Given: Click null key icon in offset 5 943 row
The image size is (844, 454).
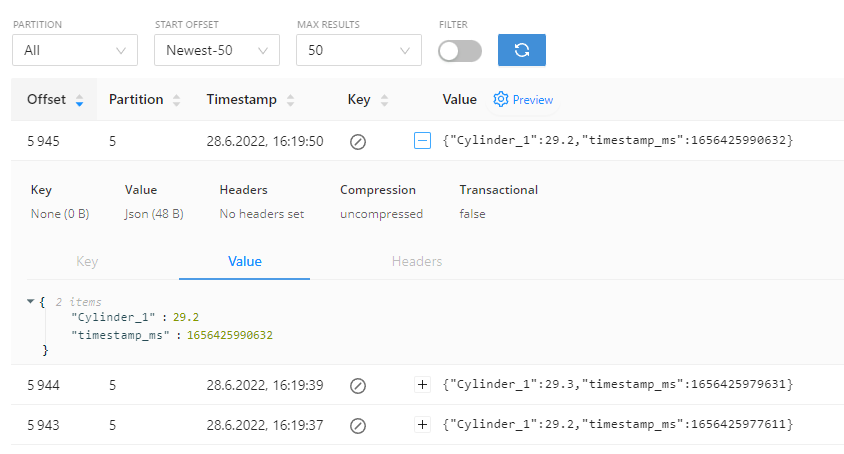Looking at the screenshot, I should [x=358, y=425].
